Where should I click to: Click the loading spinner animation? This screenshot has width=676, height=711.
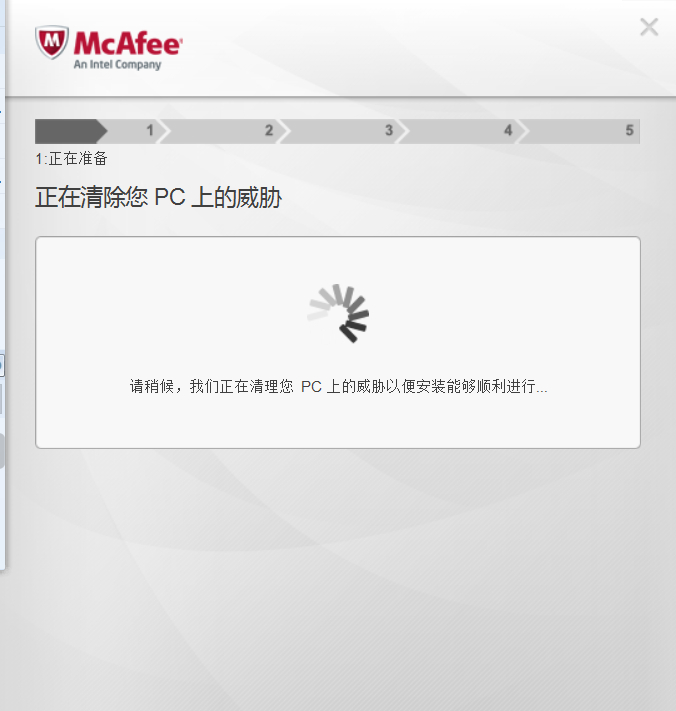click(338, 313)
